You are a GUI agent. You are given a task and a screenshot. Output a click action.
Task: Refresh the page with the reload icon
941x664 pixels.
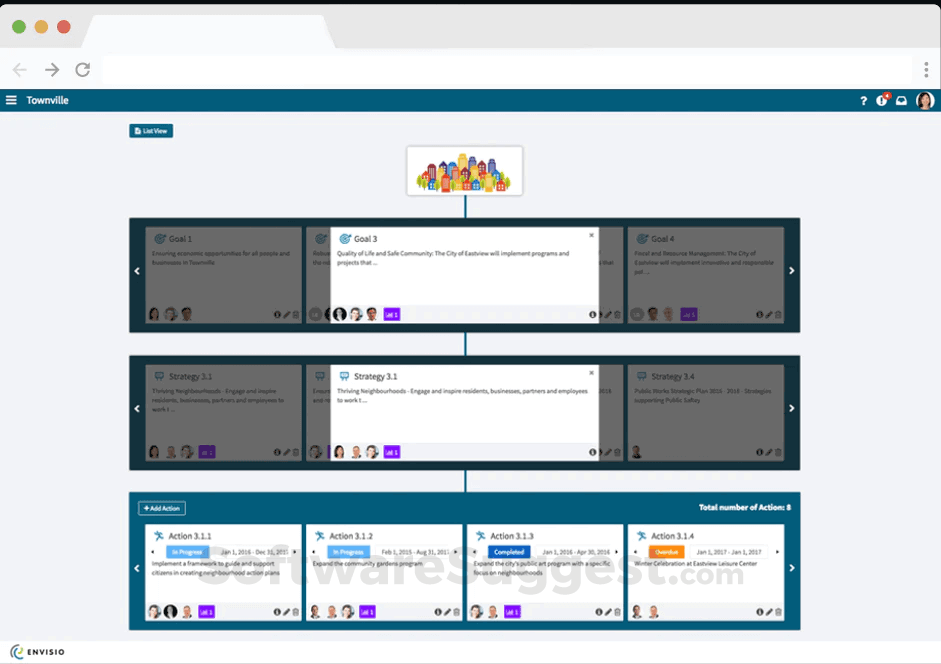pyautogui.click(x=83, y=71)
